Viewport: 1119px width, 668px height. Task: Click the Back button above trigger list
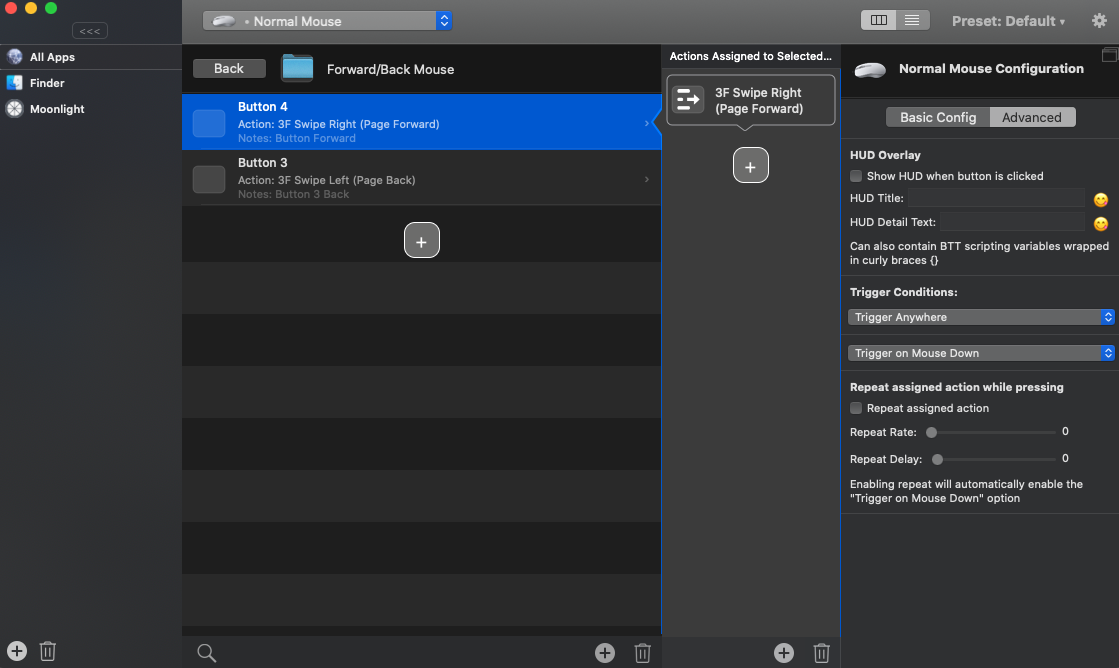[x=229, y=68]
